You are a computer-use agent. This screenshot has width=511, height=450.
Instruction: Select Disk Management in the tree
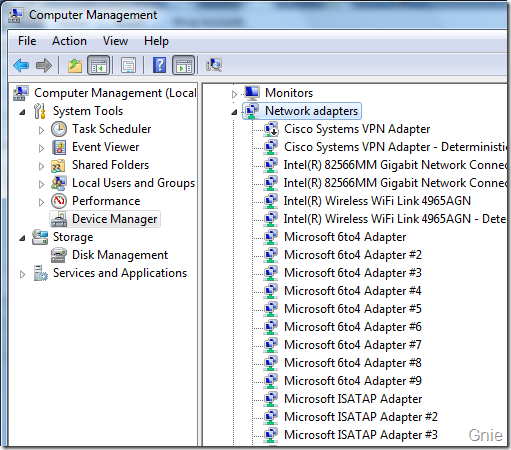(x=120, y=255)
